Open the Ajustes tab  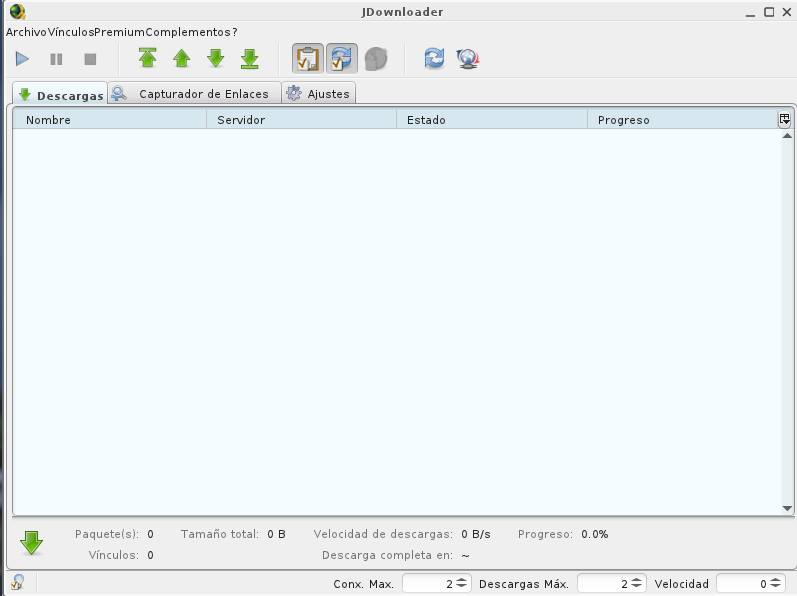click(319, 93)
